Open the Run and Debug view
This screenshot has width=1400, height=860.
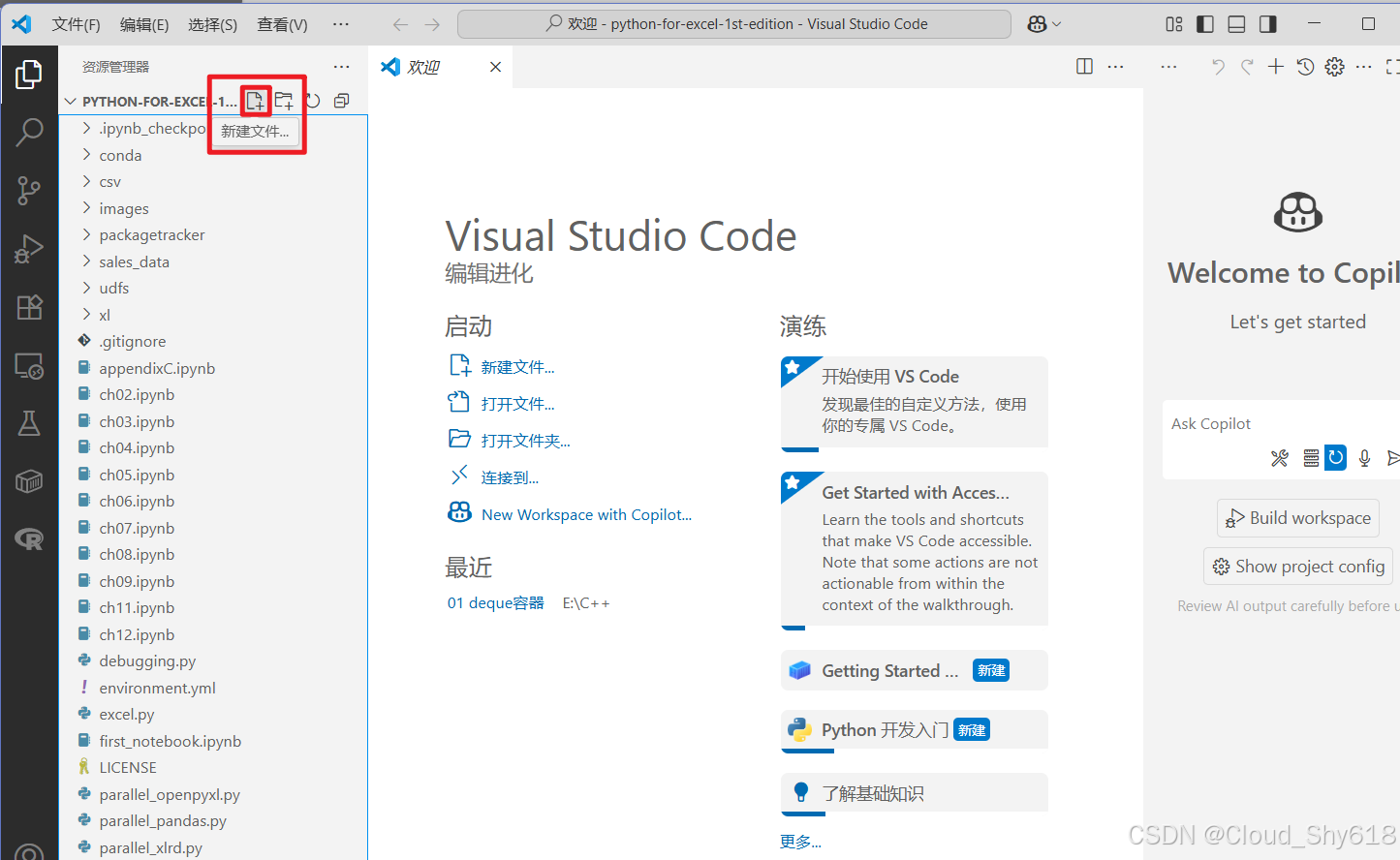29,249
